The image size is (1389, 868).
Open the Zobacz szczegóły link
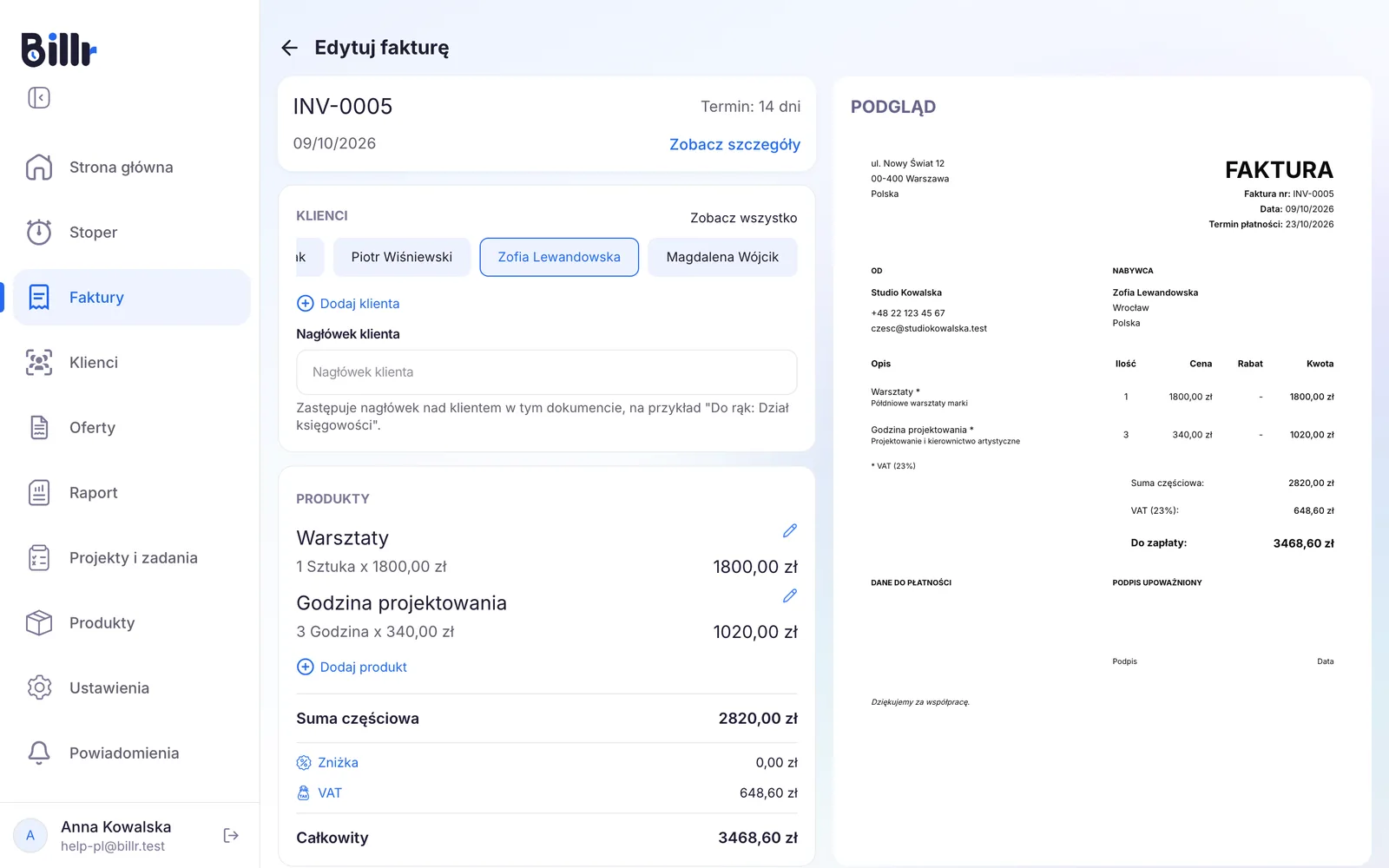click(734, 145)
